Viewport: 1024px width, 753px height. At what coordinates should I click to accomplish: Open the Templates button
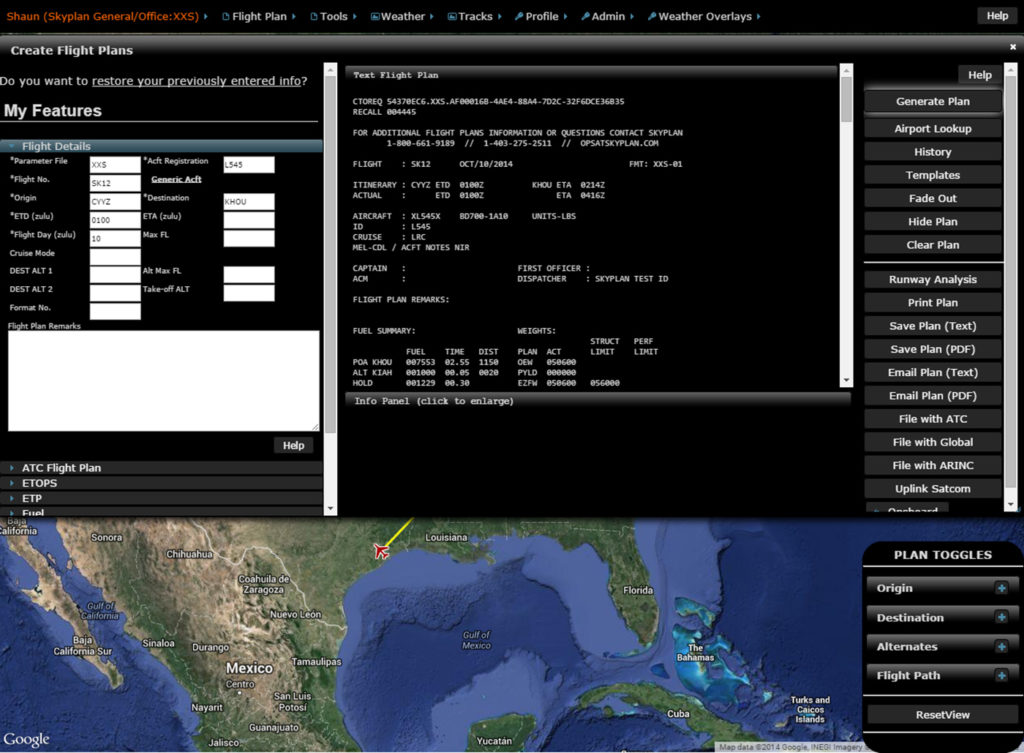coord(933,175)
